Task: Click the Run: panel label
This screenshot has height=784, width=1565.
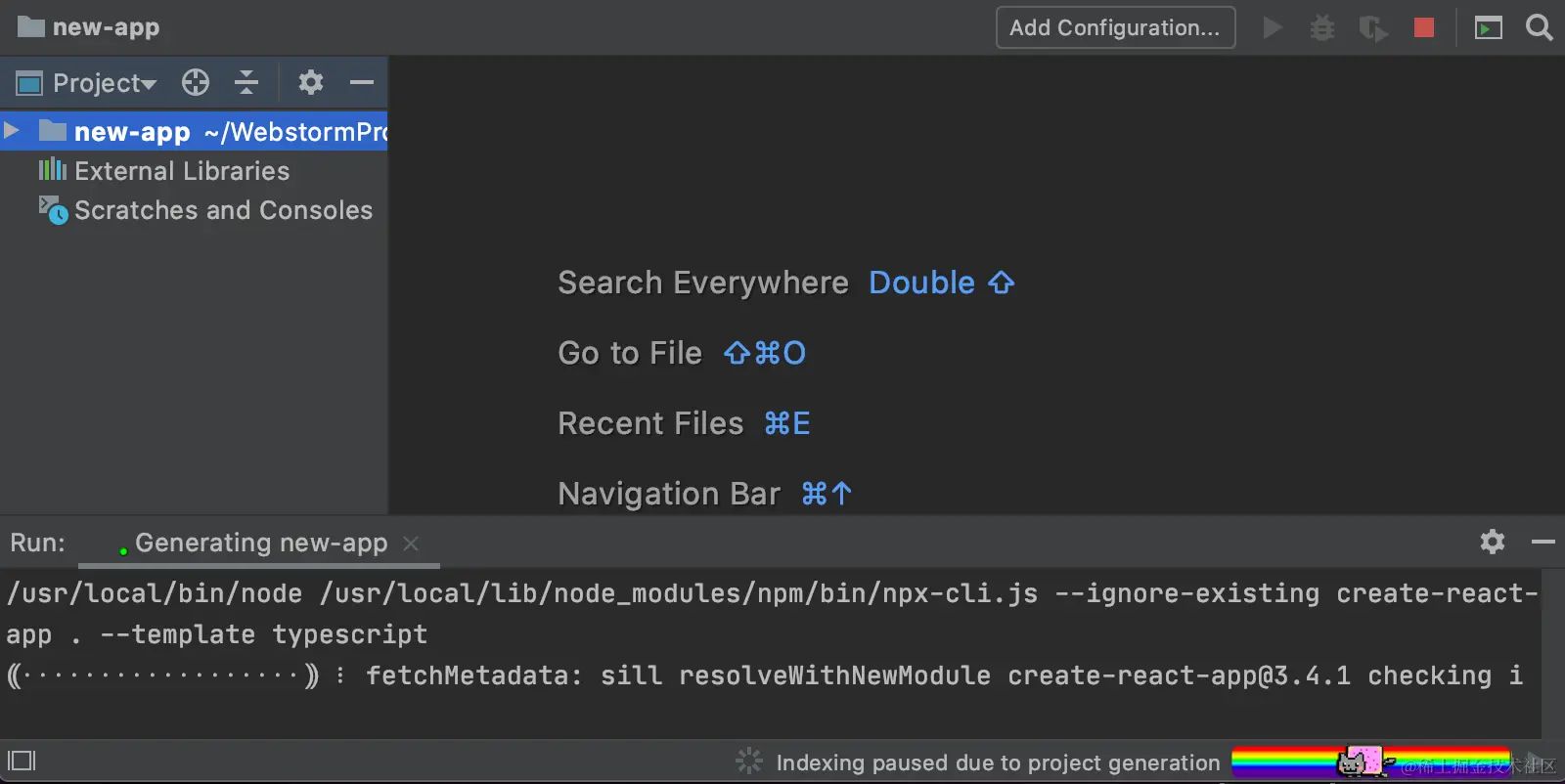Action: coord(38,543)
